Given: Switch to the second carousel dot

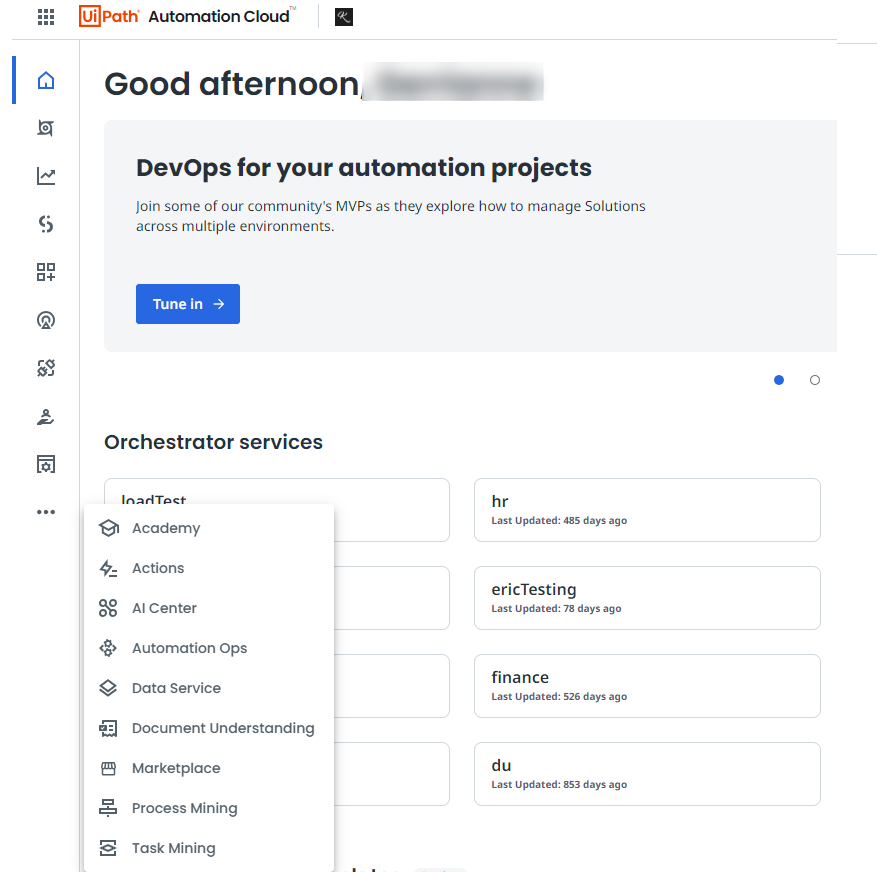Looking at the screenshot, I should (815, 380).
